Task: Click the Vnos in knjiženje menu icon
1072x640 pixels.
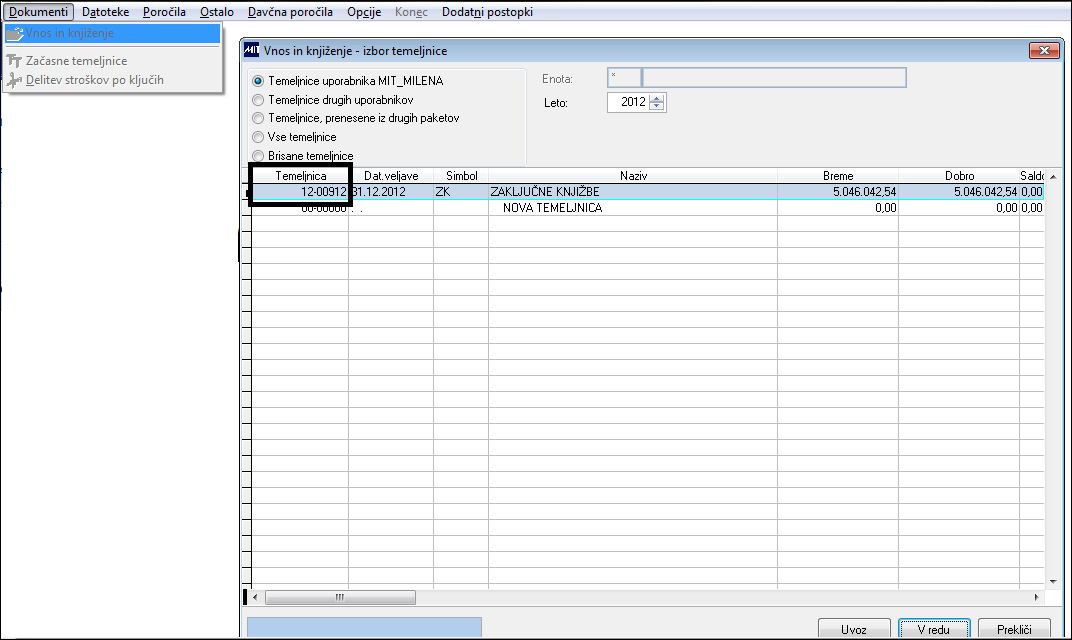Action: pos(15,34)
